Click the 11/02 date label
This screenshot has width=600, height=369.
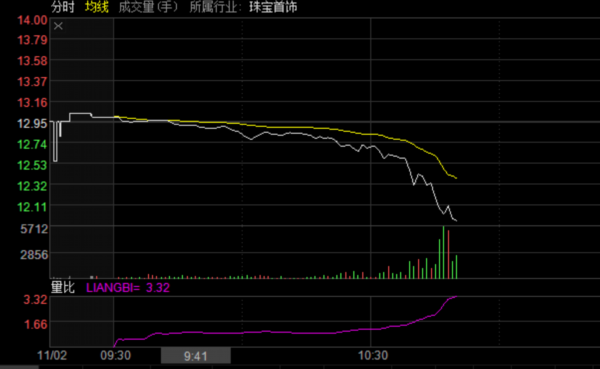click(52, 356)
